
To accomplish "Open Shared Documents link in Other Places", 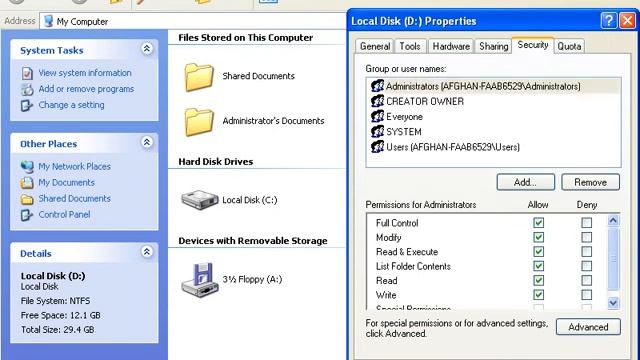I will click(x=75, y=198).
